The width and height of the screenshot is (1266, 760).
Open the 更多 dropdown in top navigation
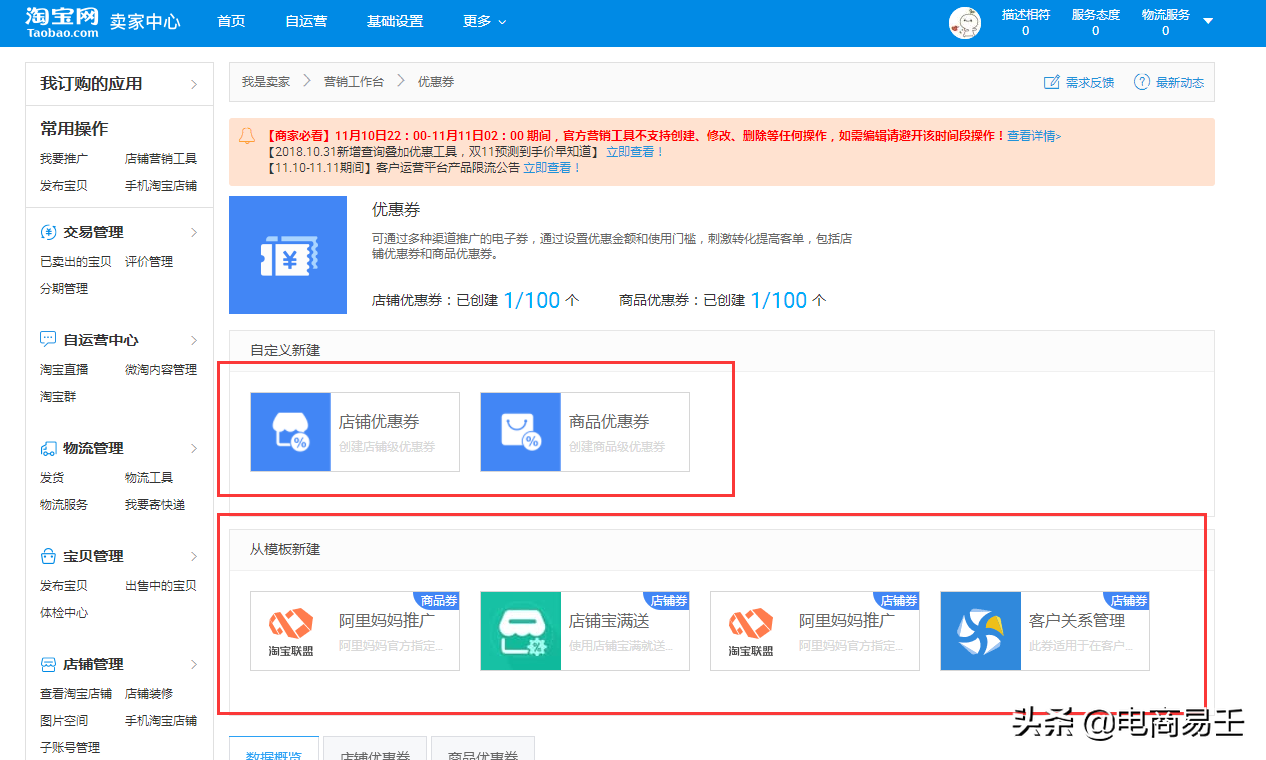[x=485, y=21]
